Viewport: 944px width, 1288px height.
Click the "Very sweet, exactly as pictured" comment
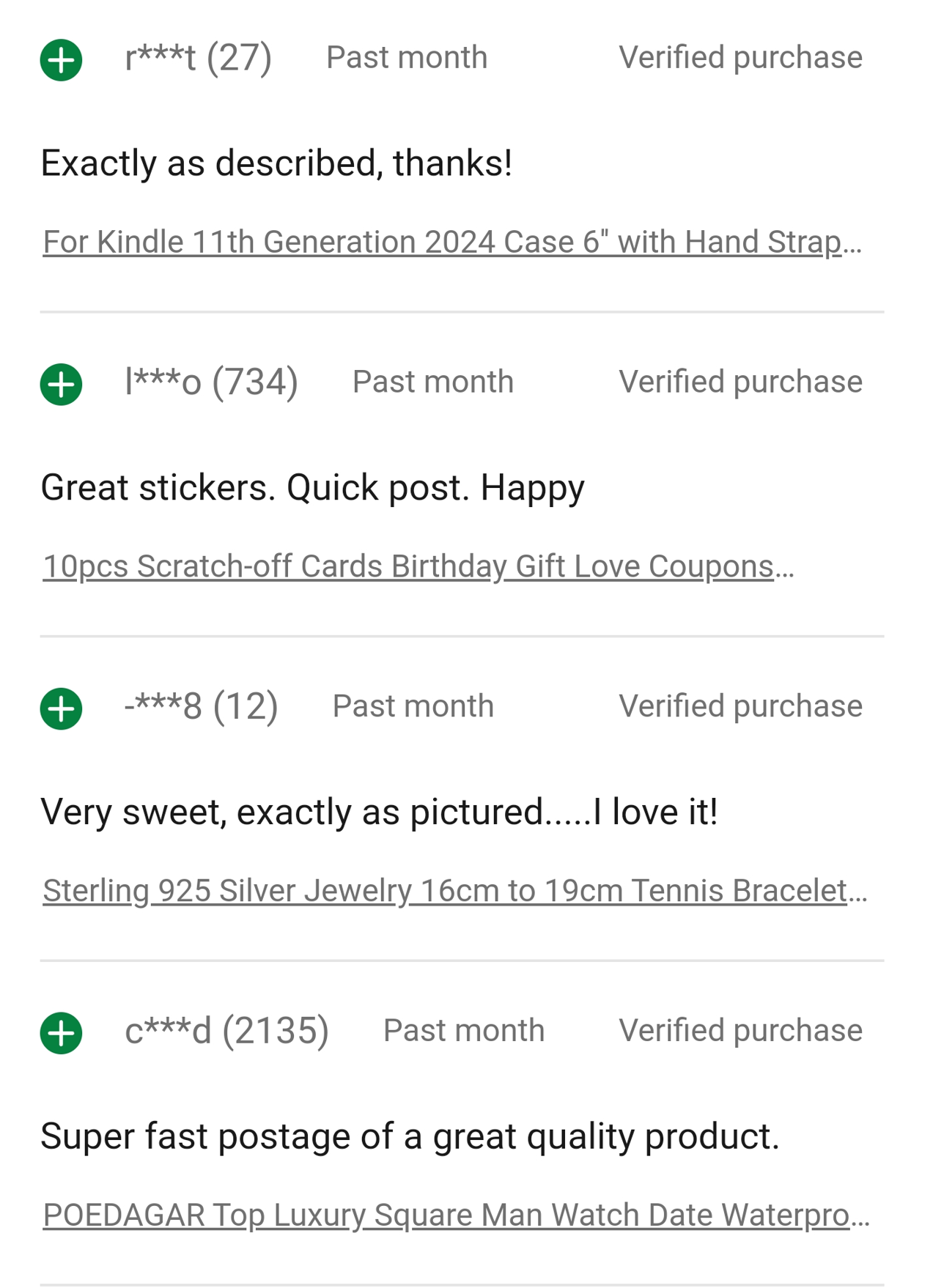(379, 812)
